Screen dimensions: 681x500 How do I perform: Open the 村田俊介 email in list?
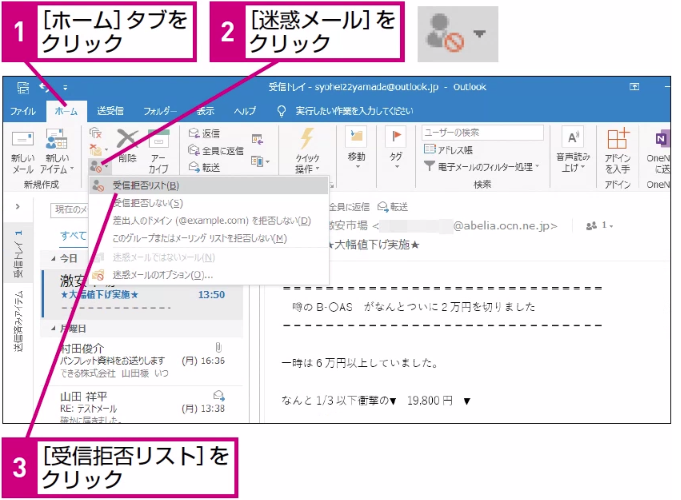pos(143,361)
